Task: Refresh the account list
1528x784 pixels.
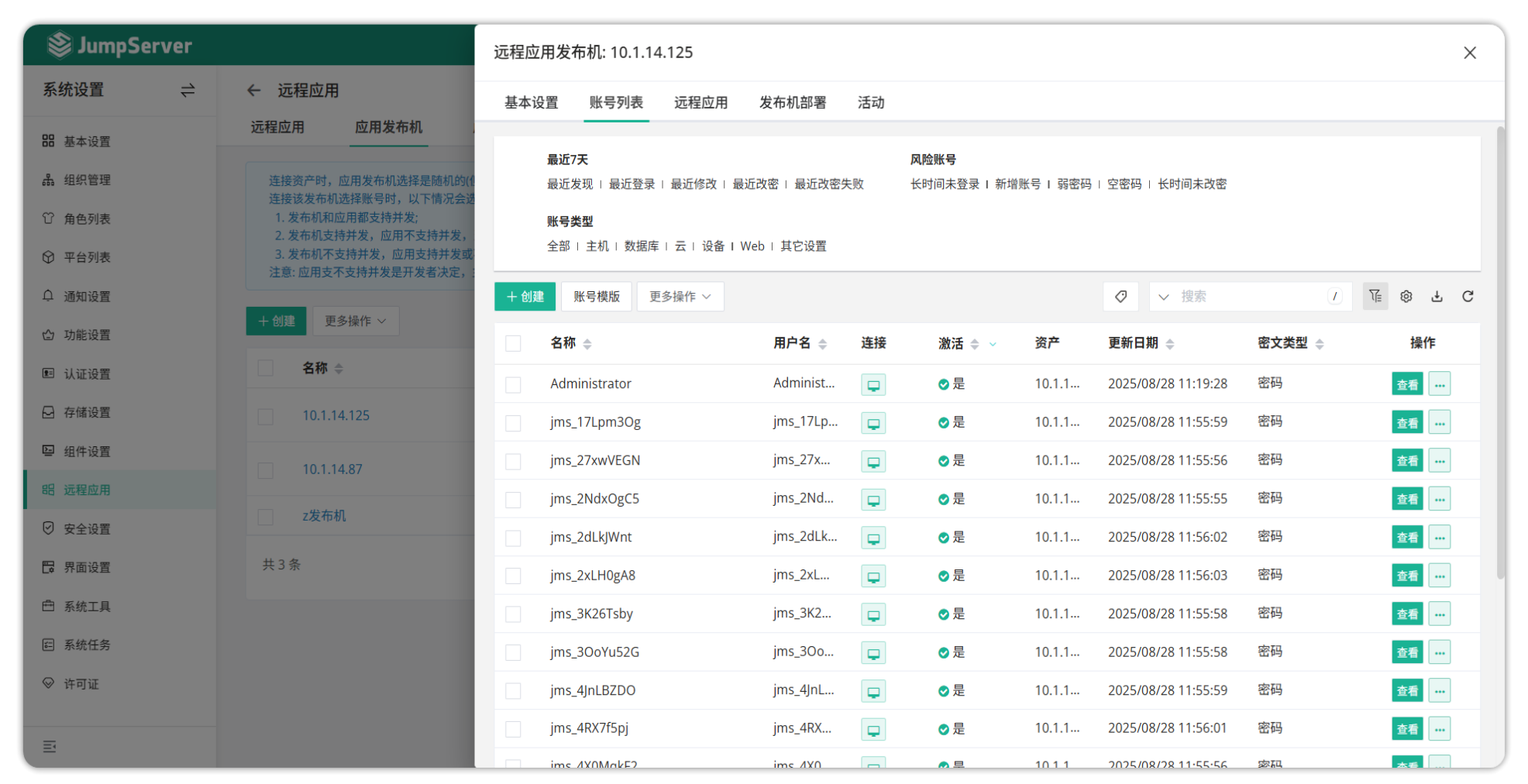Action: pyautogui.click(x=1468, y=297)
